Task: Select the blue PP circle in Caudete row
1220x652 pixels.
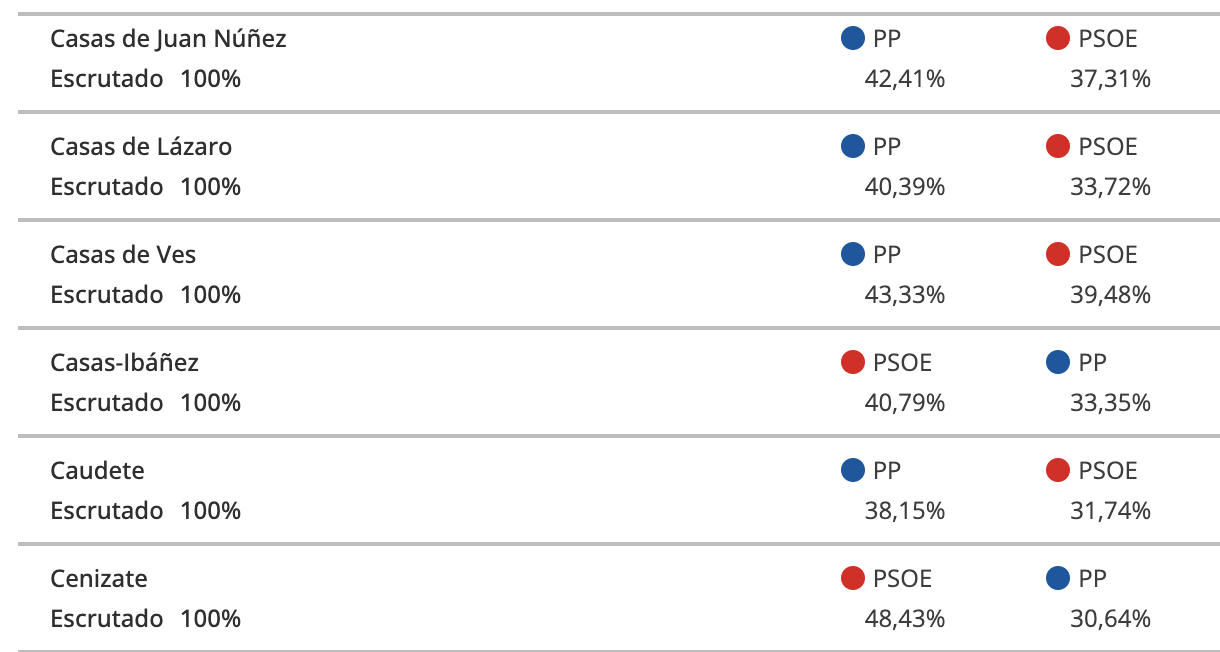Action: click(853, 471)
